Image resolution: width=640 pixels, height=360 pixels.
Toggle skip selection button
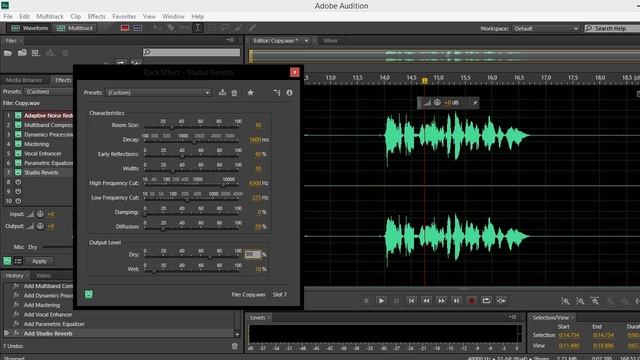pyautogui.click(x=501, y=300)
